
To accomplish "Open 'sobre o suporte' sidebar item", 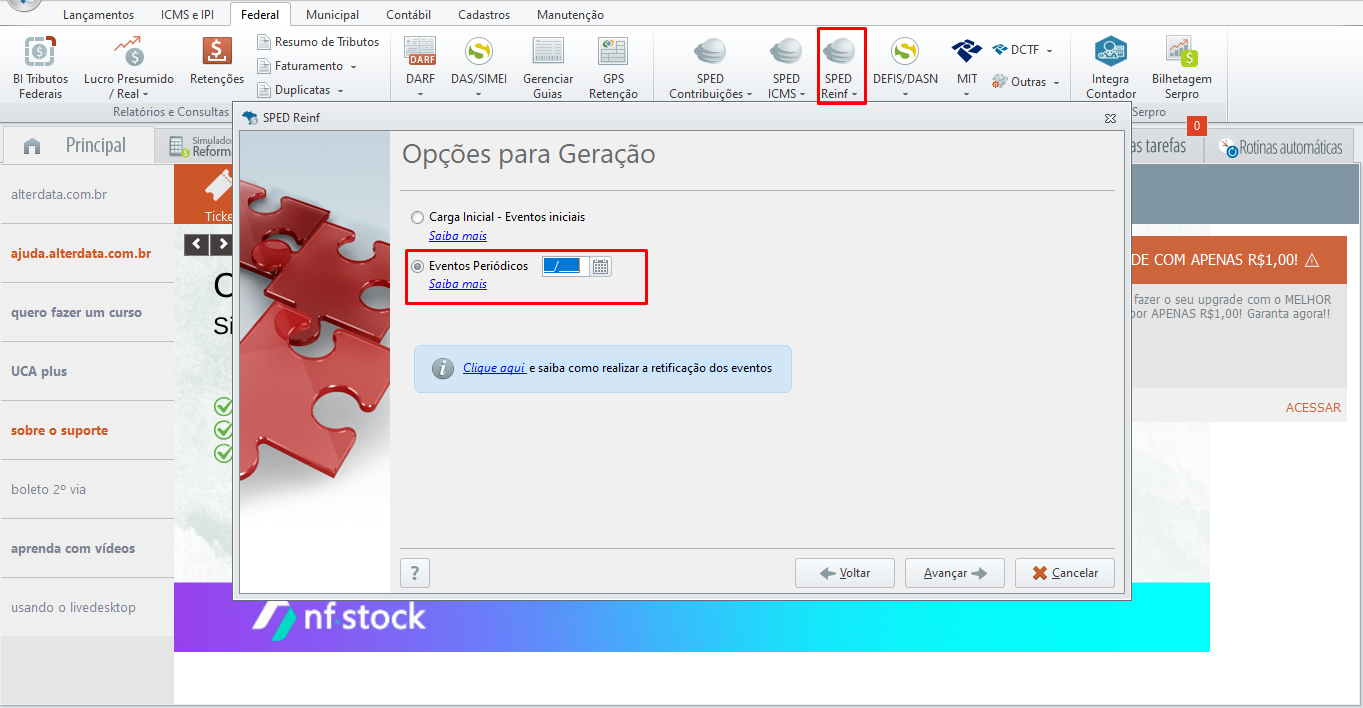I will [x=59, y=430].
